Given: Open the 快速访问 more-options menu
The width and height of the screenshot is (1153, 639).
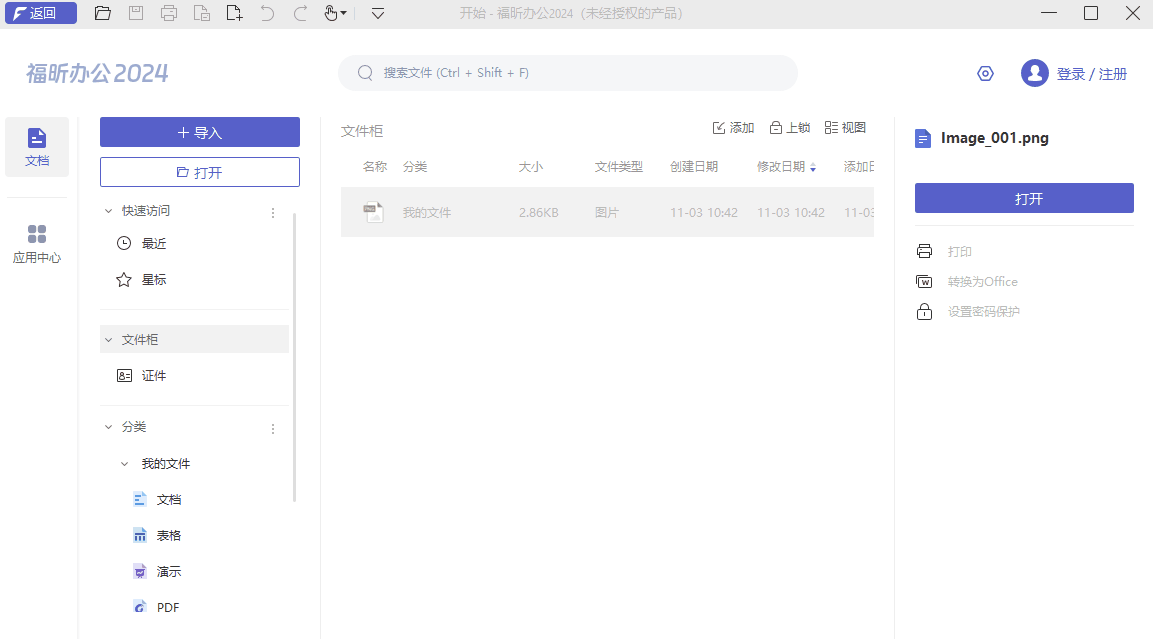Looking at the screenshot, I should click(x=272, y=211).
